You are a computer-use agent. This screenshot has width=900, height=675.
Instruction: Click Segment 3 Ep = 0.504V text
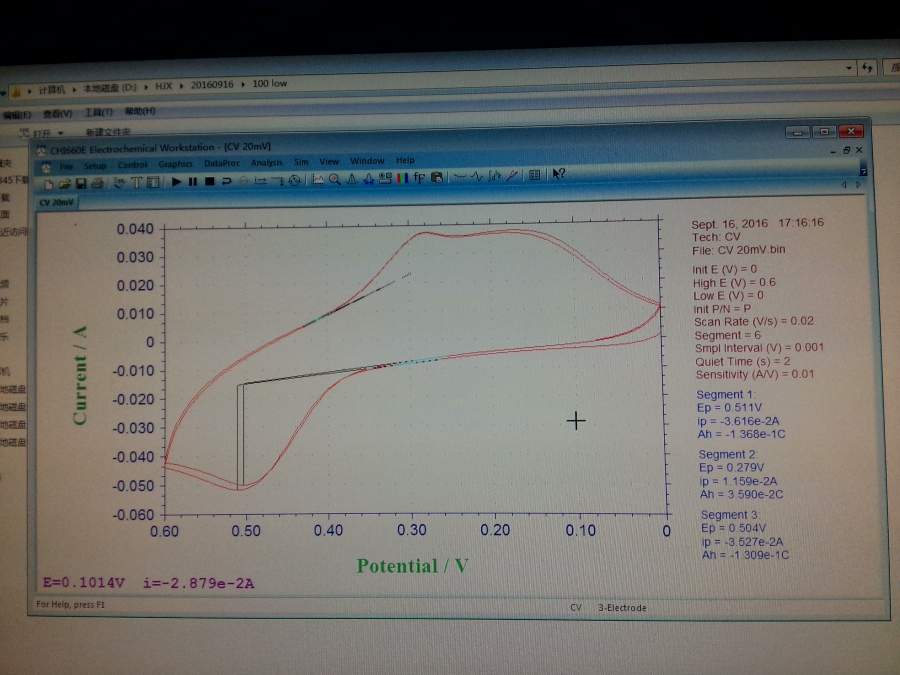pyautogui.click(x=734, y=528)
